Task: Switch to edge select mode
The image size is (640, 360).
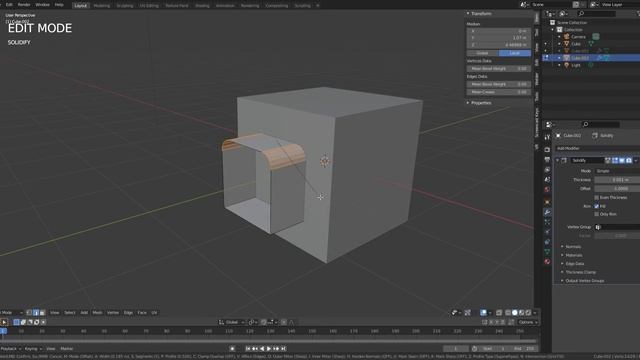Action: point(36,313)
